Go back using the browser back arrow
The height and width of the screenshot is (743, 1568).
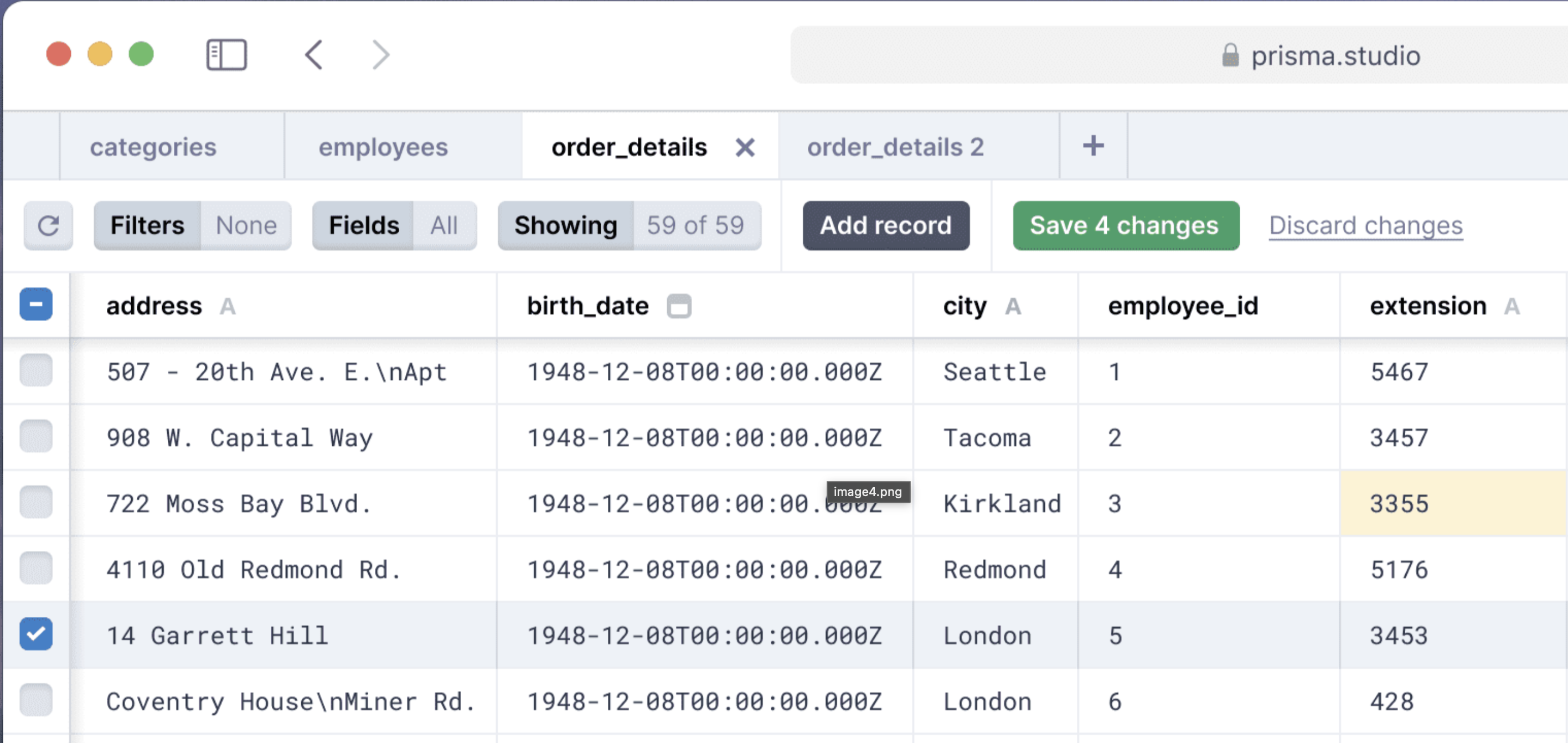(x=313, y=55)
